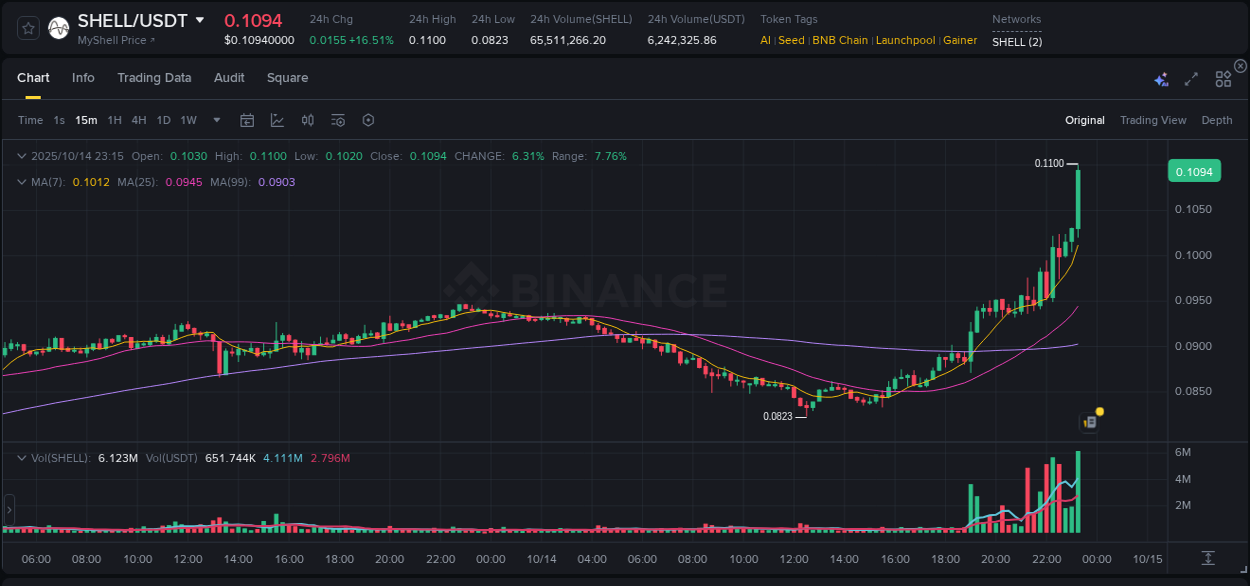Open the Audit tab
The image size is (1250, 586).
coord(229,77)
